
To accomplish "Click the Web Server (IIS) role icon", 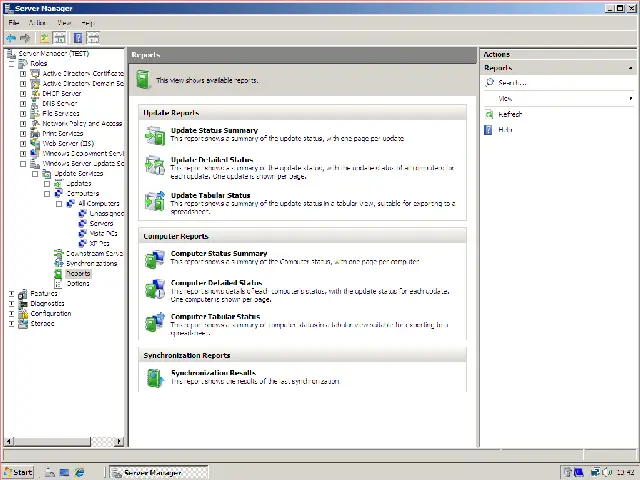I will (x=36, y=143).
